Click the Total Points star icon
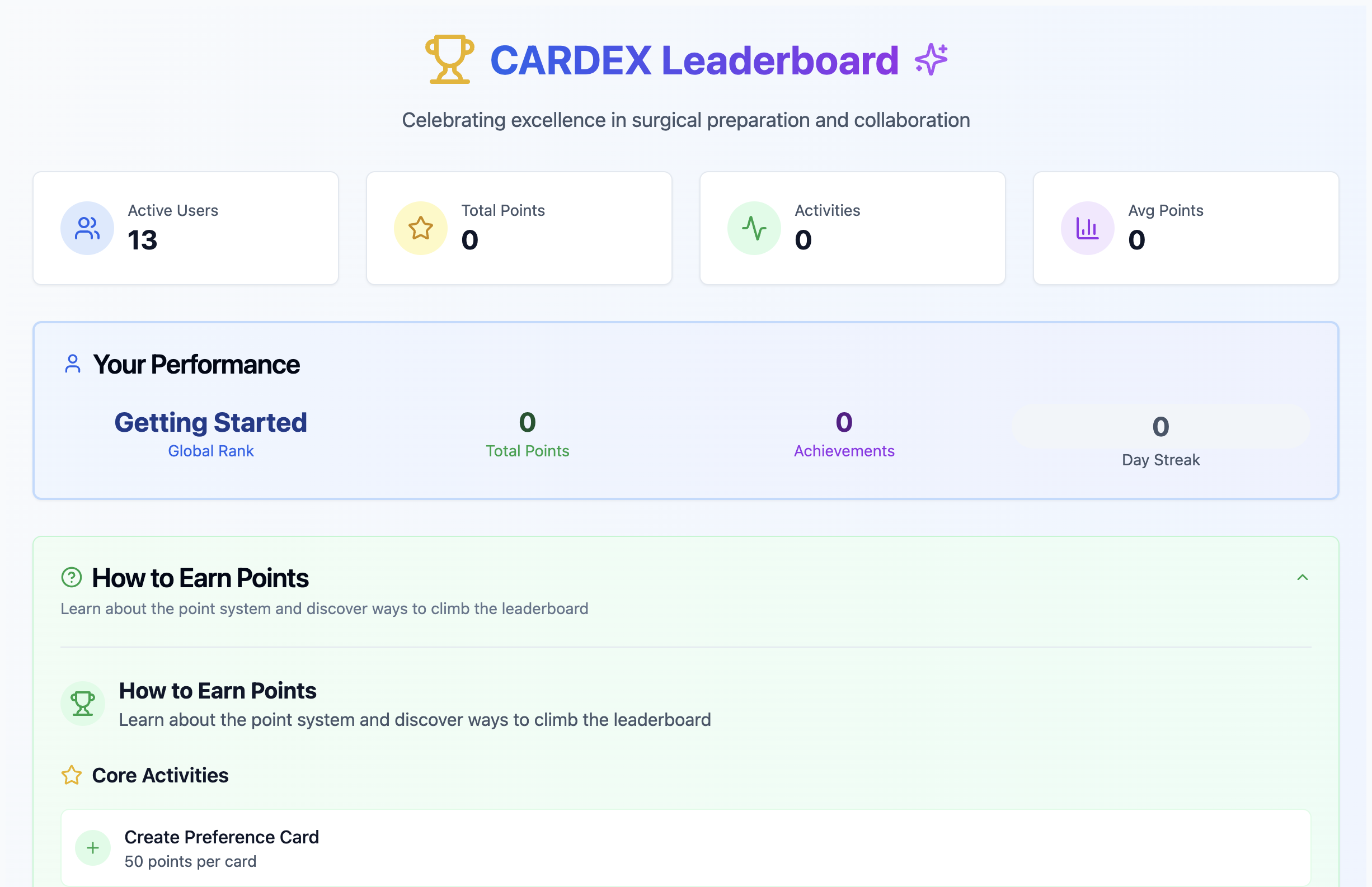This screenshot has height=887, width=1372. pos(420,228)
